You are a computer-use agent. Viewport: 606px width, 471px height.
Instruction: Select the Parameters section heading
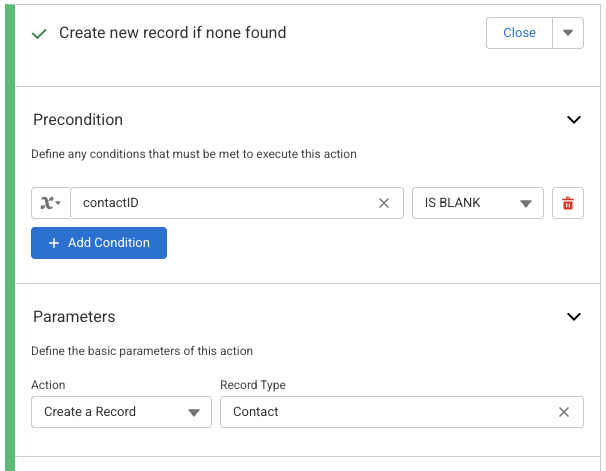[74, 317]
